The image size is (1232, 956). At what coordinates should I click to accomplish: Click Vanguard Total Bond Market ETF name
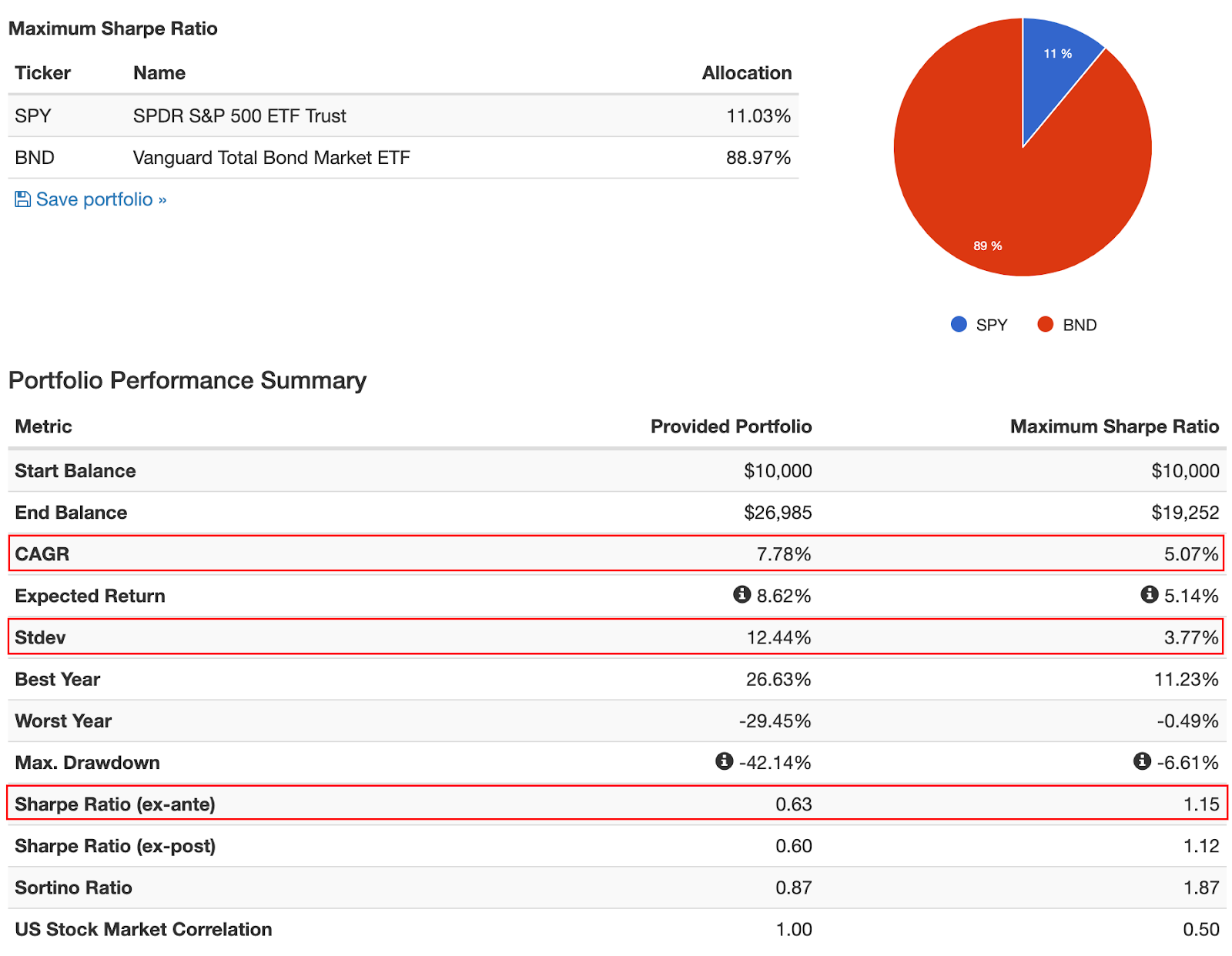272,158
